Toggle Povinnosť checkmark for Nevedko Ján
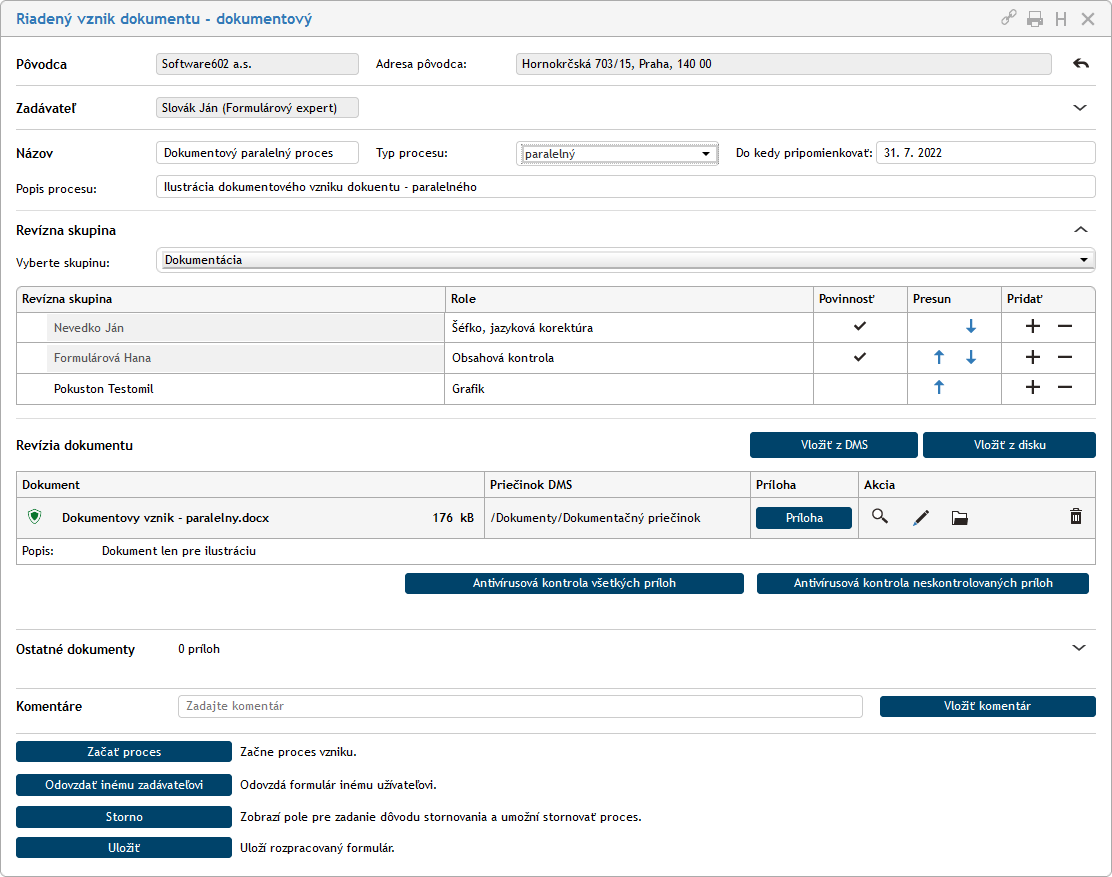Image resolution: width=1112 pixels, height=877 pixels. click(x=859, y=327)
